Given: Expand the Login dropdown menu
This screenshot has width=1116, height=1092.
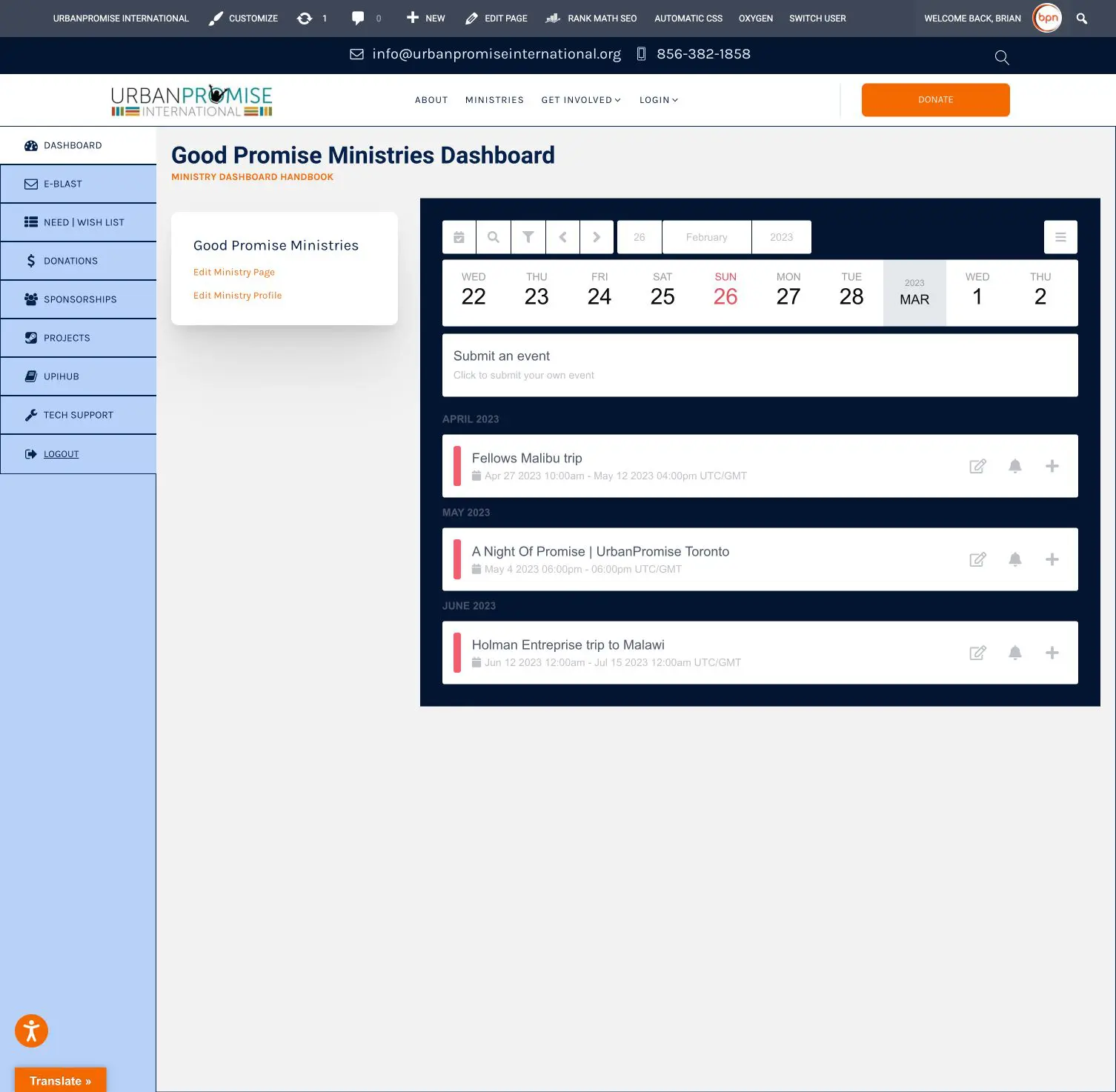Looking at the screenshot, I should click(x=659, y=100).
